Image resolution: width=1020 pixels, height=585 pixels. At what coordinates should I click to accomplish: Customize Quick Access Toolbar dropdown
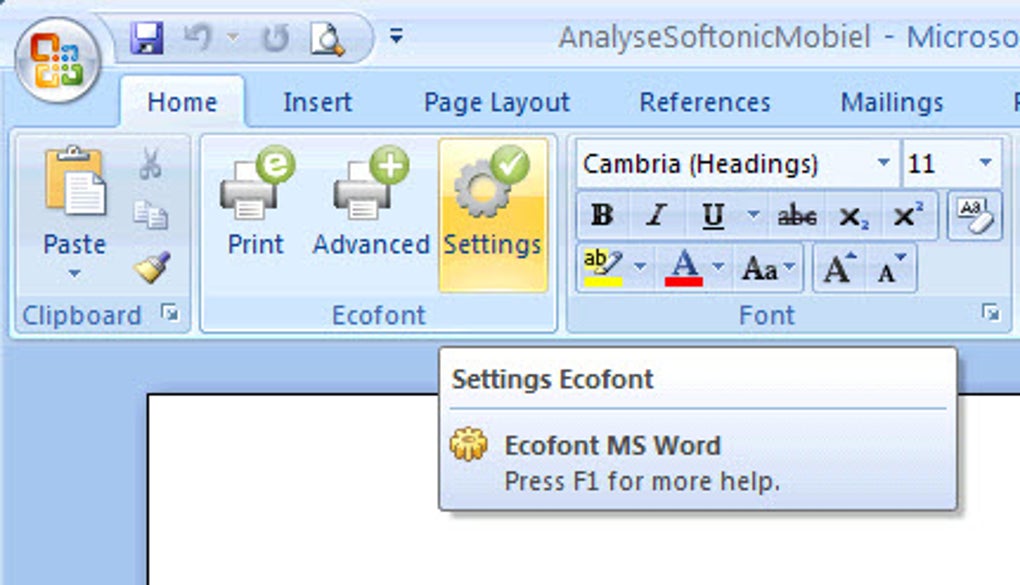pyautogui.click(x=396, y=36)
